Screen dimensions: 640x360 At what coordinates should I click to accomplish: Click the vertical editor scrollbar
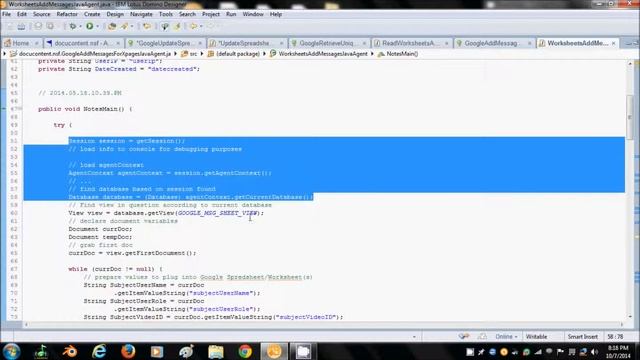630,117
